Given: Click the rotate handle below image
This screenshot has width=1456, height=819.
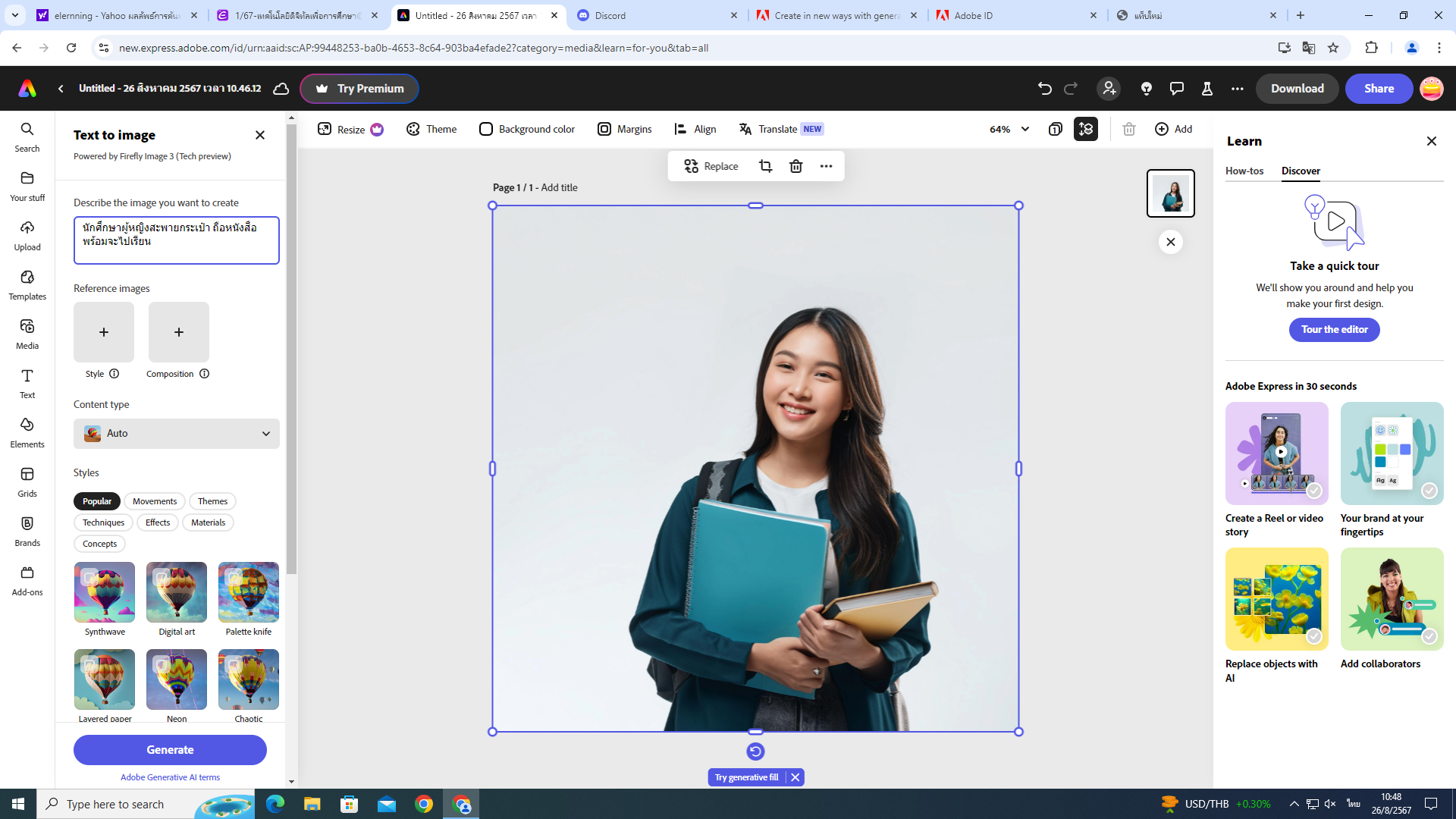Looking at the screenshot, I should point(755,752).
